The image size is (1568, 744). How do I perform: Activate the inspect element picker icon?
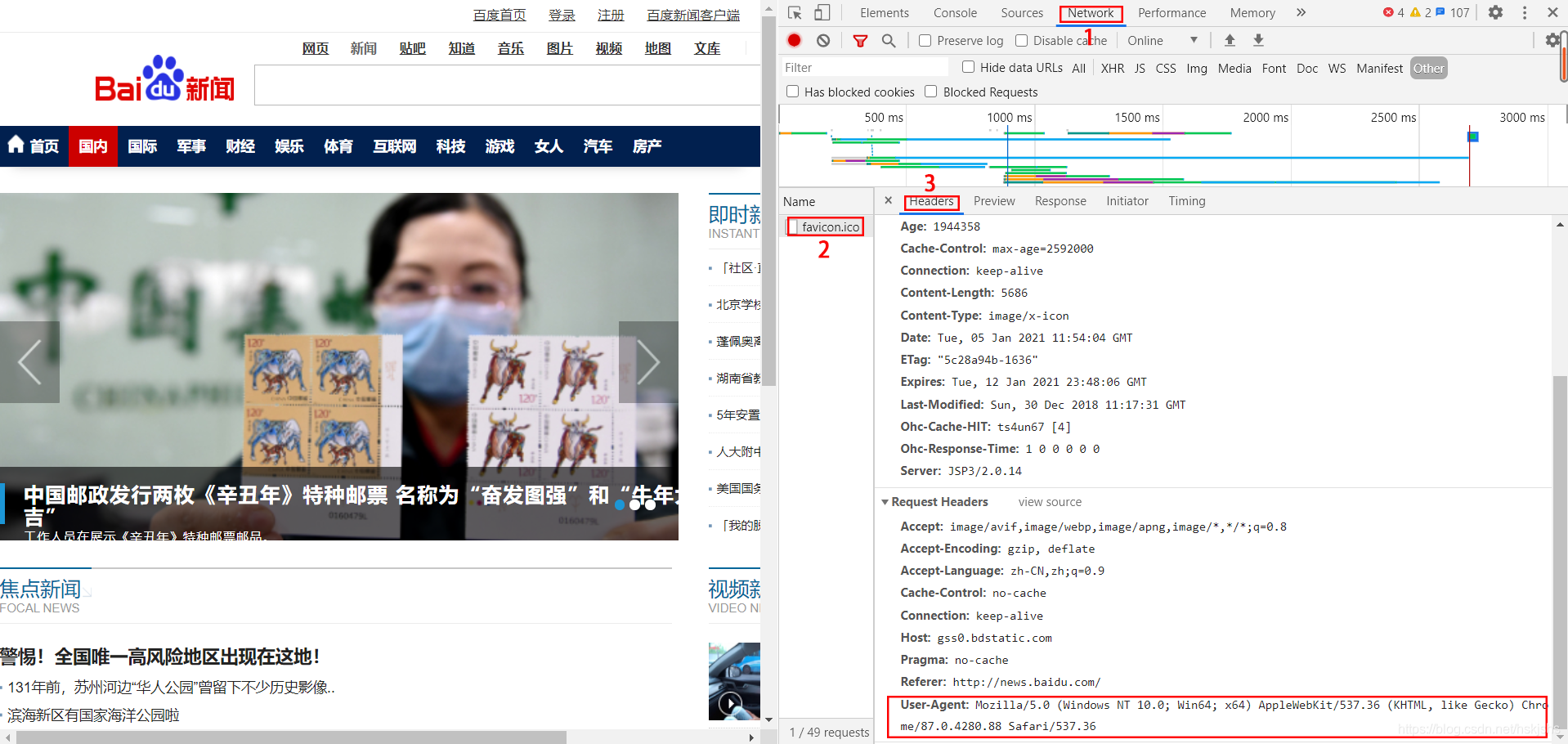tap(795, 13)
